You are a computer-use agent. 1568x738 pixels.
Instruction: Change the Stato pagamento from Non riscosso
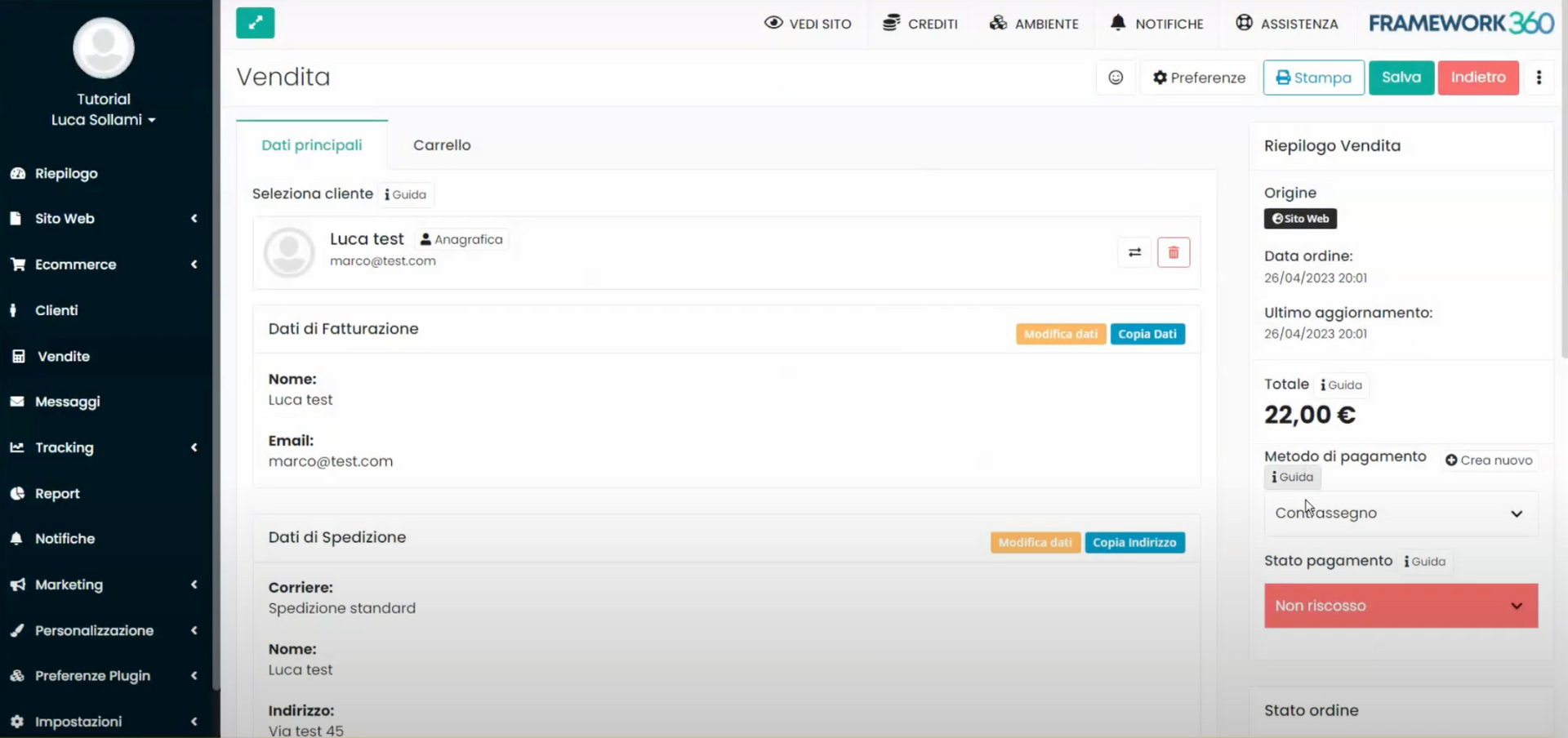pos(1399,606)
